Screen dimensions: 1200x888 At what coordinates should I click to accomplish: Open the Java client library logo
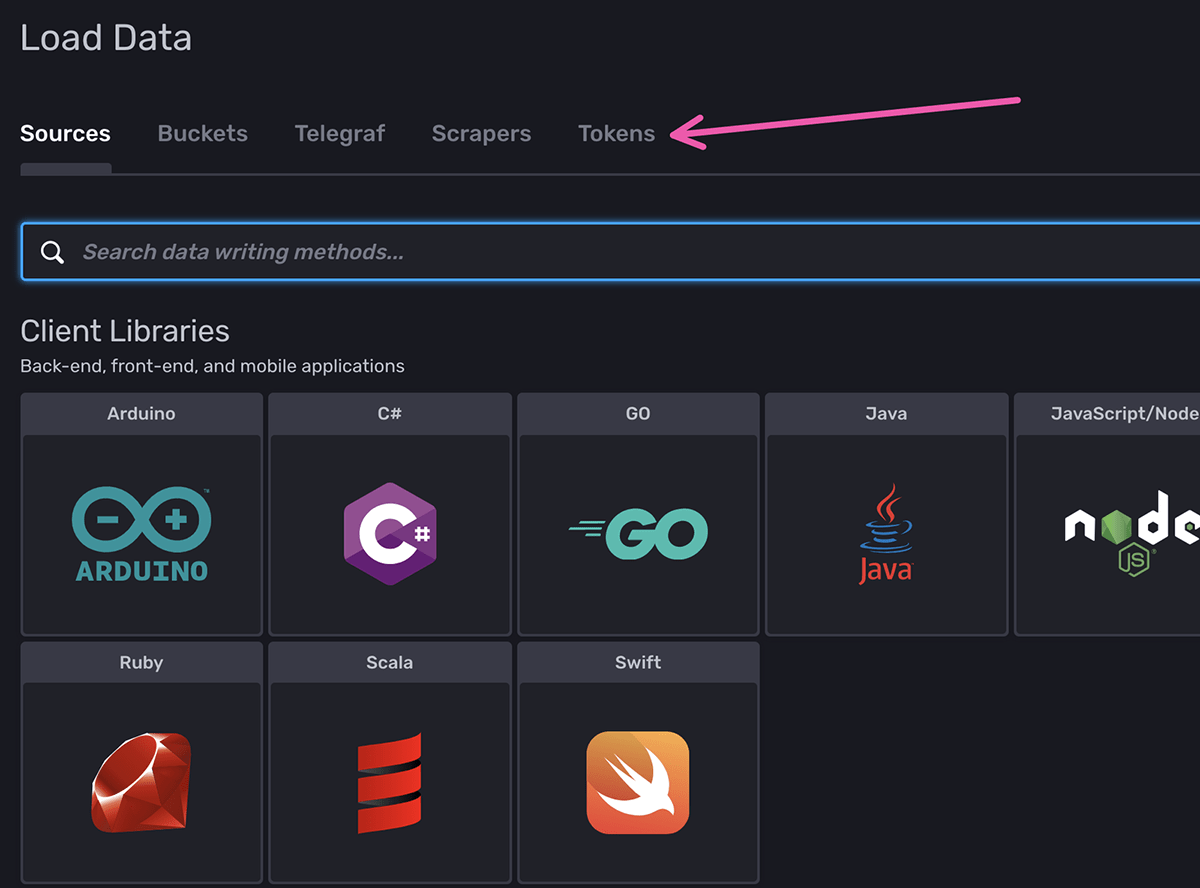[x=886, y=534]
